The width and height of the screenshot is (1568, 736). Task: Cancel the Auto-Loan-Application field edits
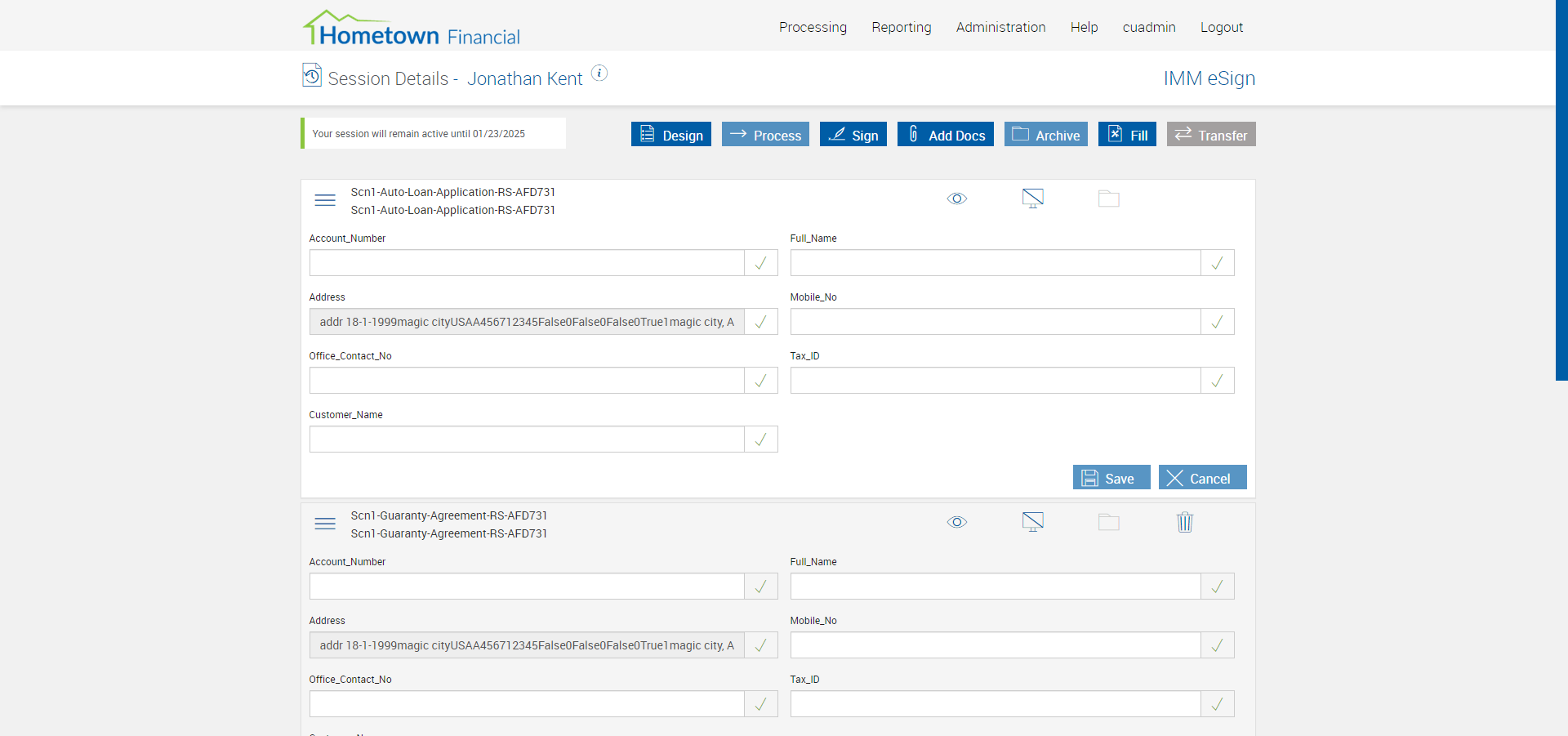click(1203, 477)
